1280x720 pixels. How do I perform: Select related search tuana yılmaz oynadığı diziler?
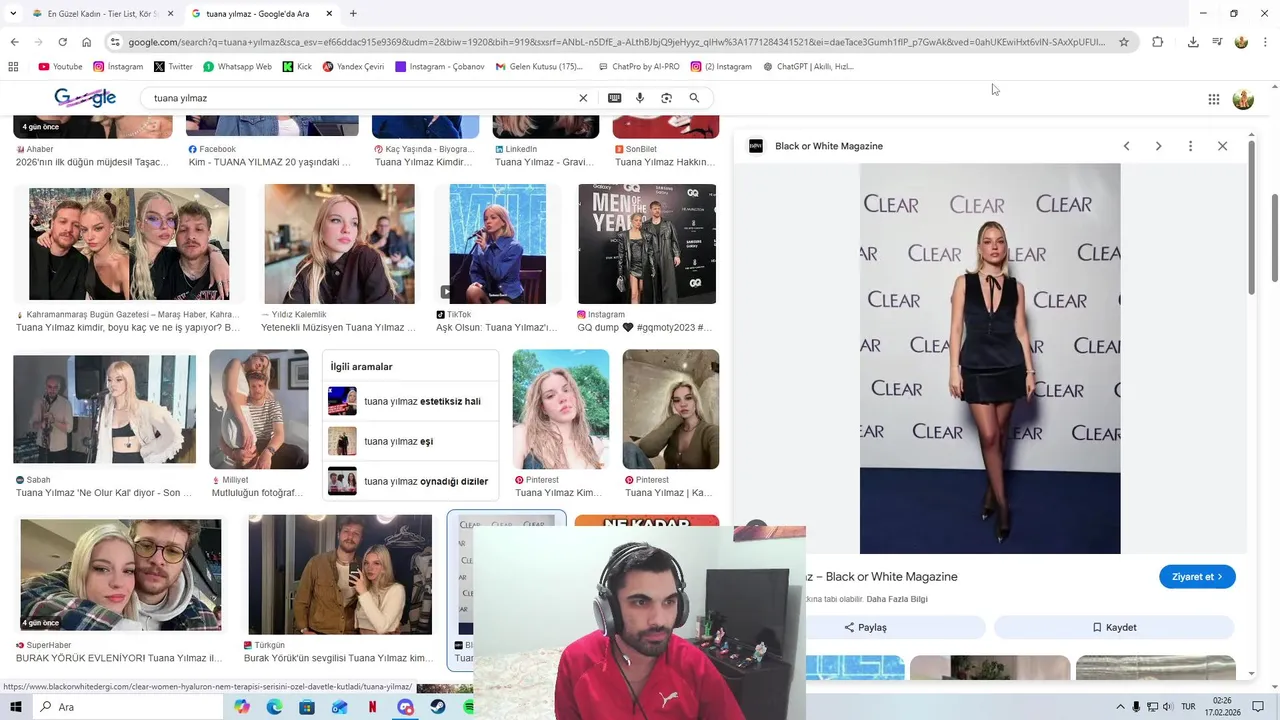coord(410,481)
